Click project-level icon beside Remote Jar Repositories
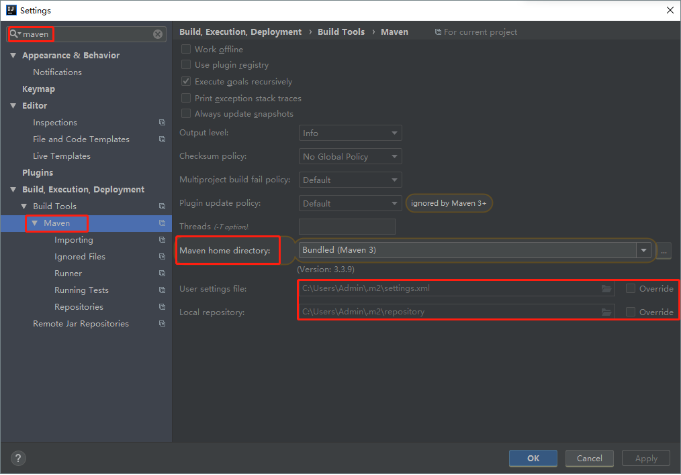 (x=162, y=323)
